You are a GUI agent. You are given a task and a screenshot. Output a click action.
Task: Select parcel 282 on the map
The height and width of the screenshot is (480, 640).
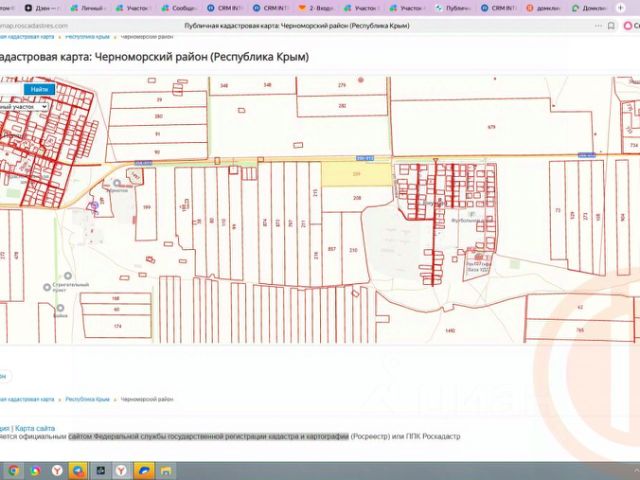[x=342, y=106]
